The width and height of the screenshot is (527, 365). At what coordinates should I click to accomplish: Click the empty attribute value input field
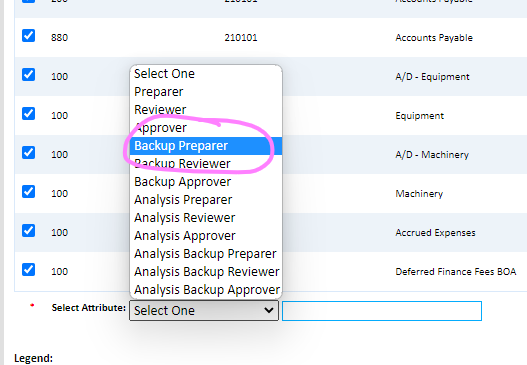pyautogui.click(x=382, y=311)
